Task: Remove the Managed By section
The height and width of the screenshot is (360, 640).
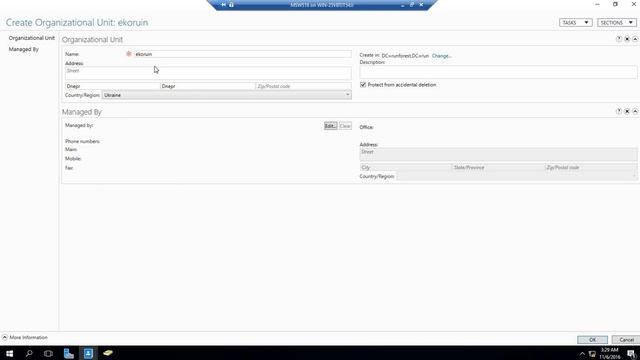Action: (x=627, y=111)
